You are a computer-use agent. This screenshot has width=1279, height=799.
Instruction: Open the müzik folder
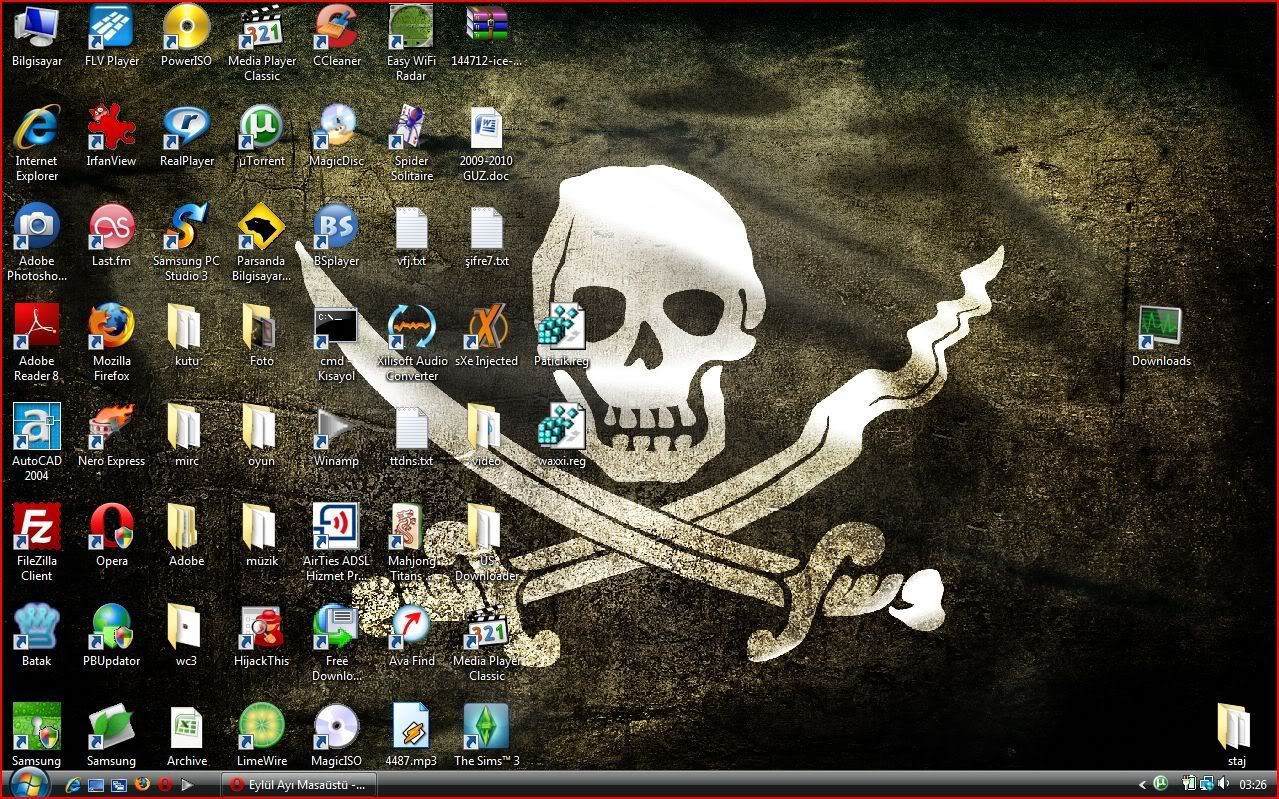pos(262,536)
